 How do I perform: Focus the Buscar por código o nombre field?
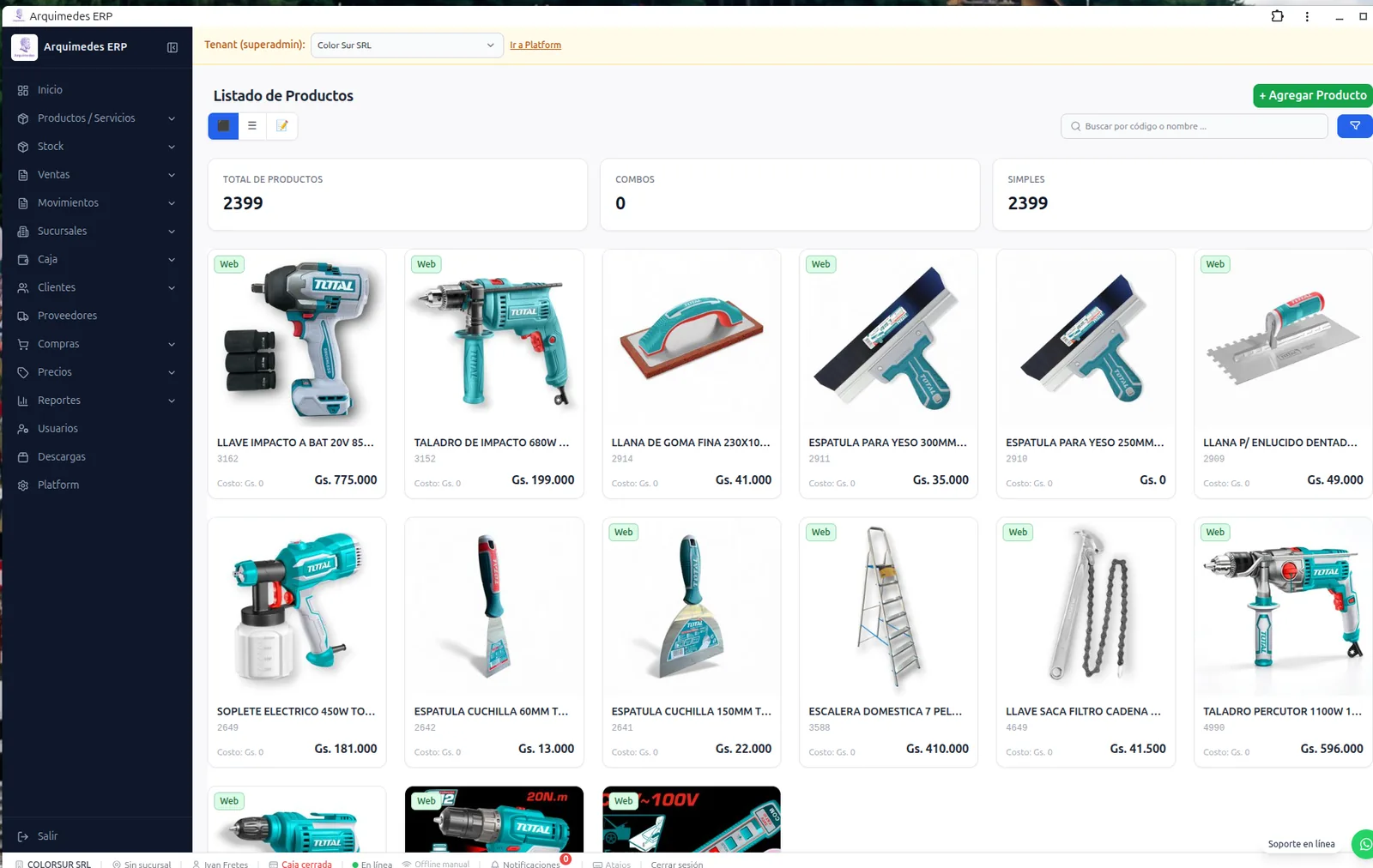pyautogui.click(x=1195, y=126)
